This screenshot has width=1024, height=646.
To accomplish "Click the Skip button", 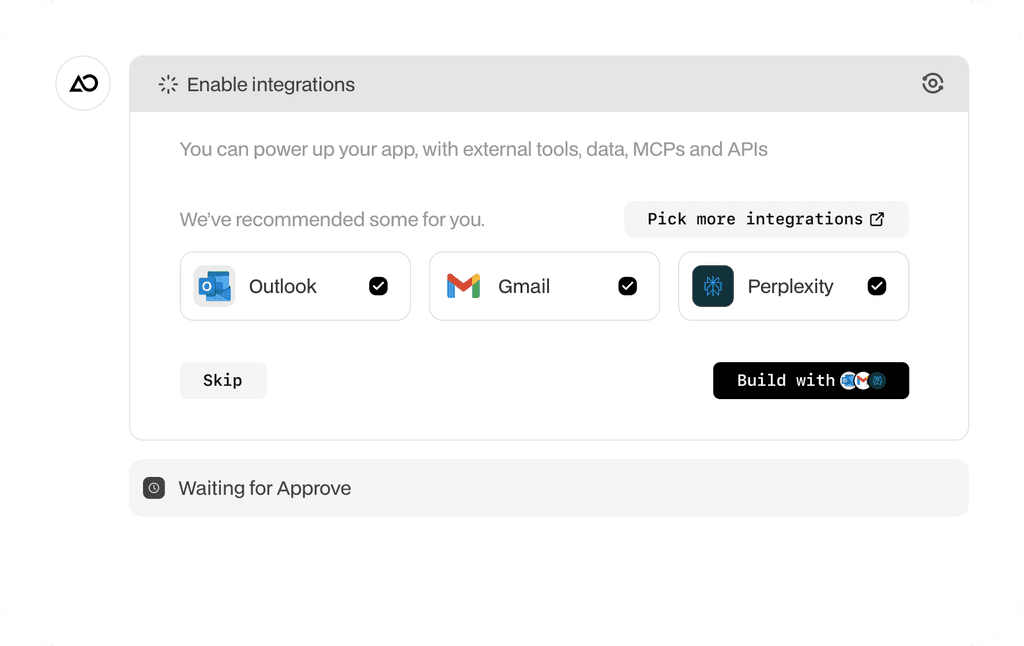I will (x=223, y=380).
